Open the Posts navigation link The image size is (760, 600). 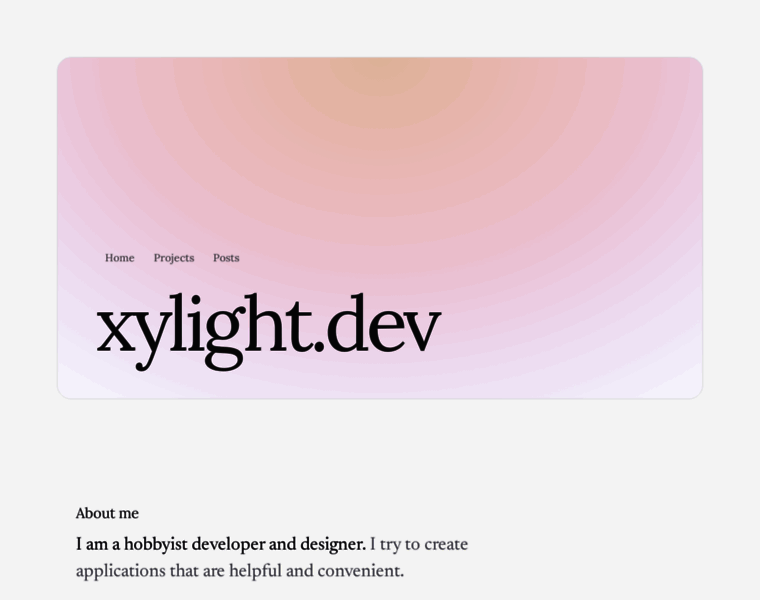coord(226,258)
